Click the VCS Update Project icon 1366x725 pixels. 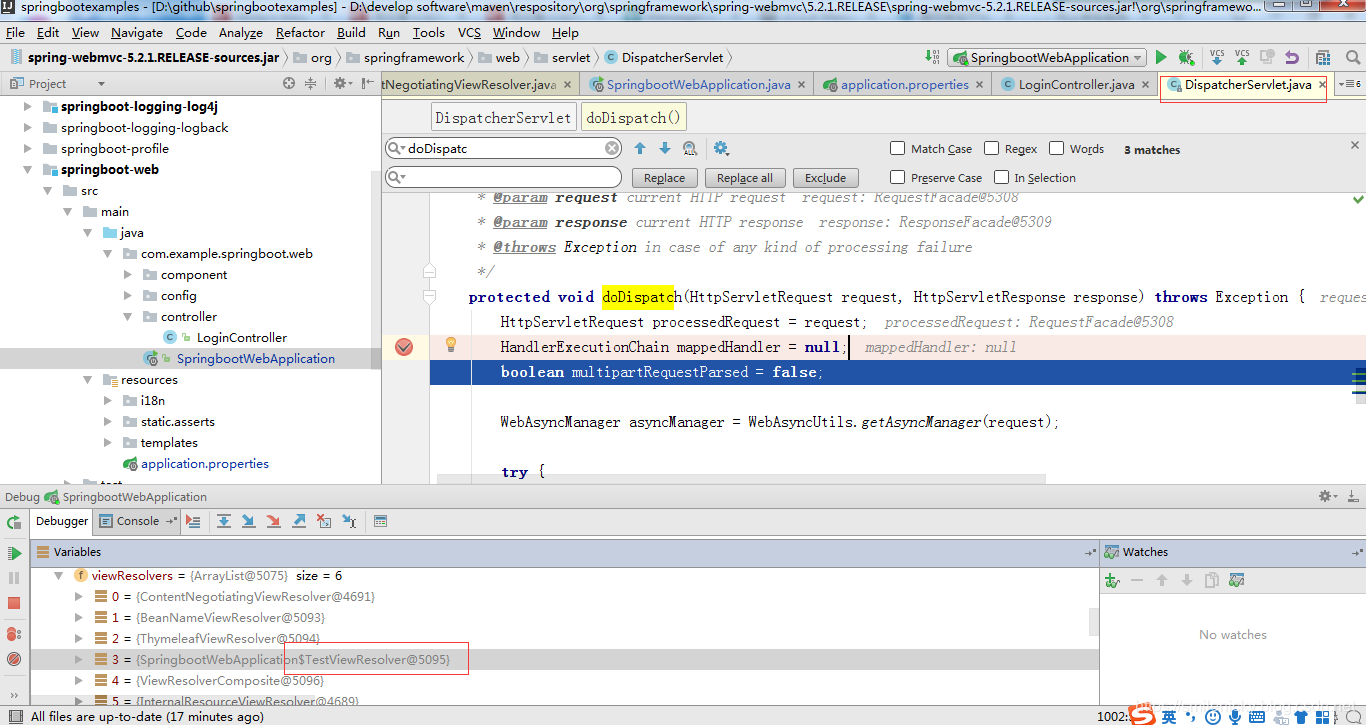pos(1217,58)
